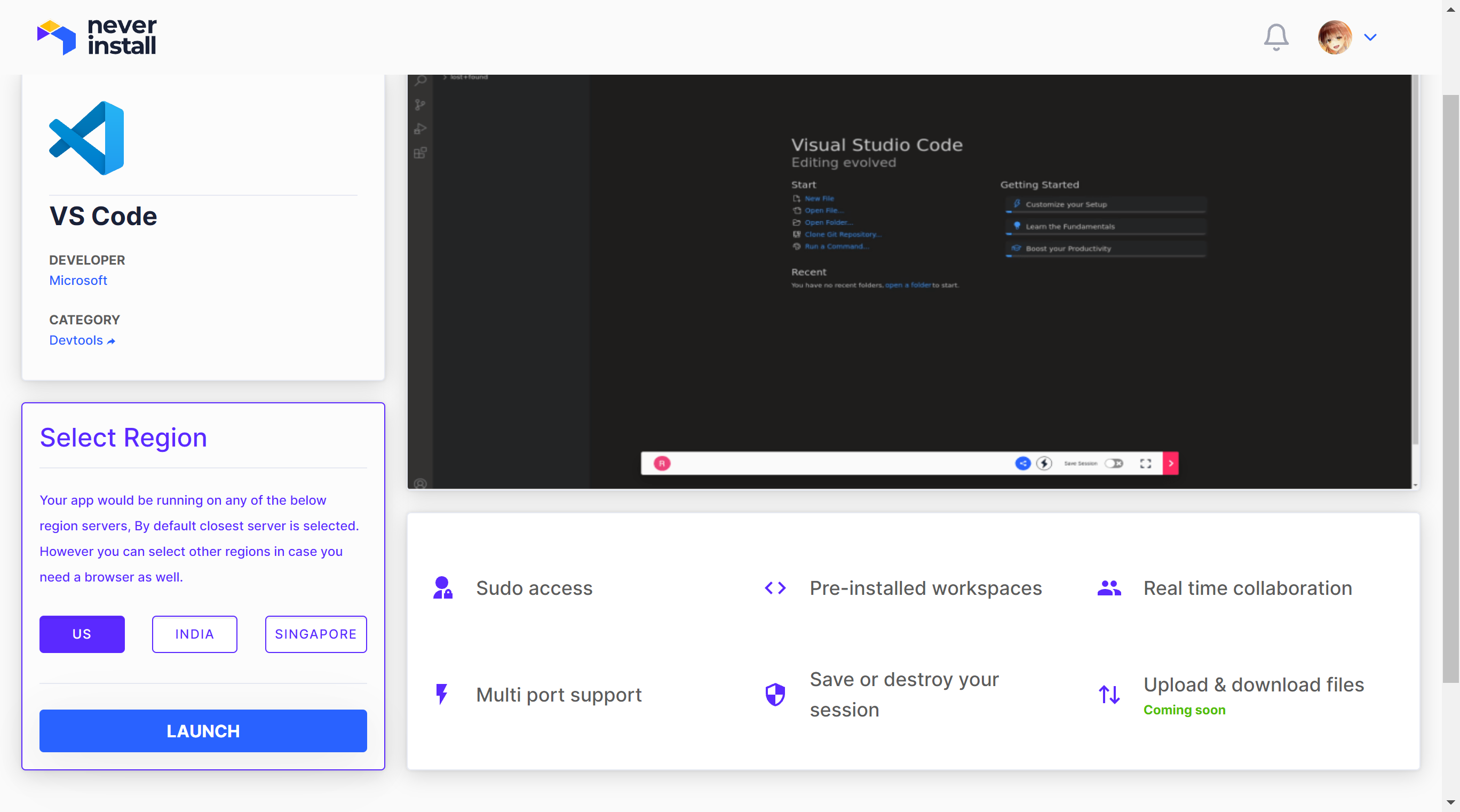Viewport: 1460px width, 812px height.
Task: Open the user profile avatar menu
Action: coord(1334,37)
